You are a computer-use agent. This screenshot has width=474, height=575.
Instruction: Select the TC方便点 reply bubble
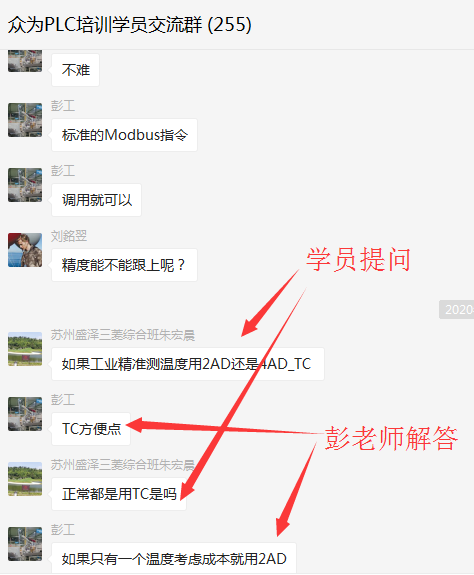[91, 429]
